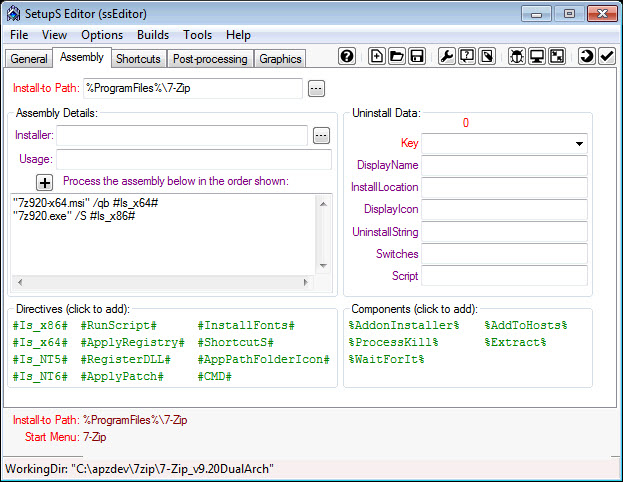
Task: Add the #Is_NT5# directive
Action: coord(40,360)
